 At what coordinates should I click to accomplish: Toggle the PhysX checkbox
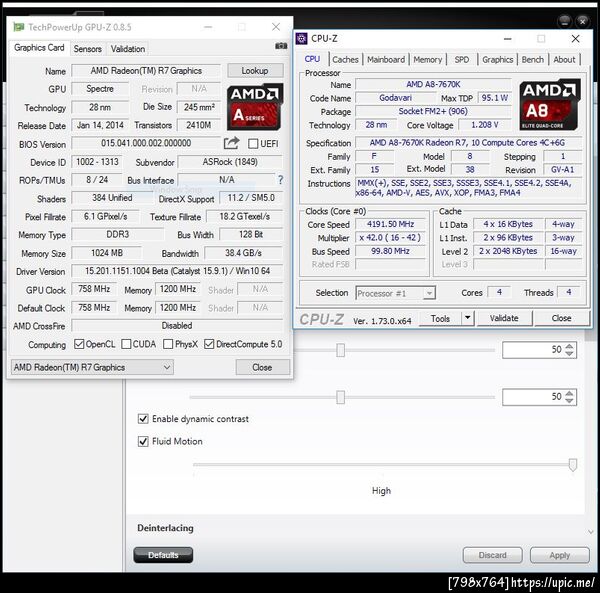pos(168,344)
